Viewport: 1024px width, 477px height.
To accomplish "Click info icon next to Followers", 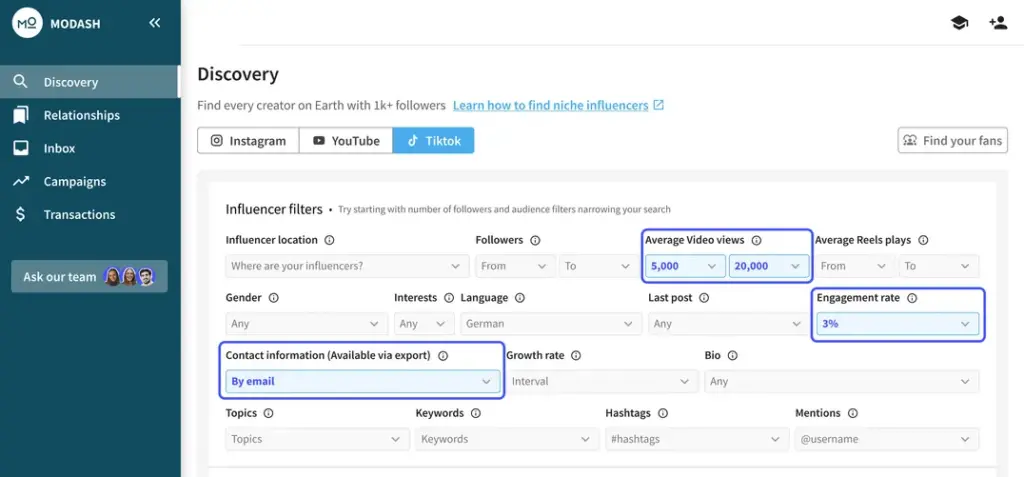I will tap(535, 240).
